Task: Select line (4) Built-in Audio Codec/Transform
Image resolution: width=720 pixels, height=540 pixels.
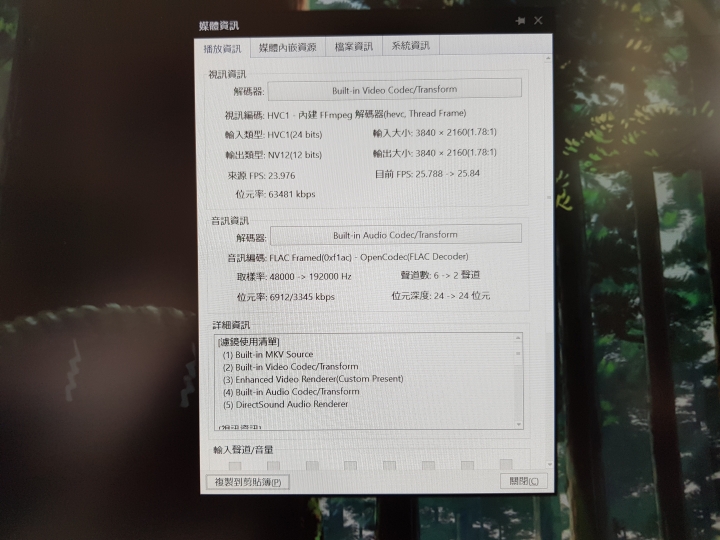Action: (291, 392)
